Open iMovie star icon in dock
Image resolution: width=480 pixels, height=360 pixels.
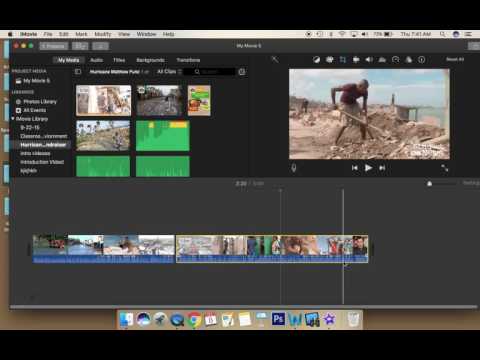pos(329,319)
